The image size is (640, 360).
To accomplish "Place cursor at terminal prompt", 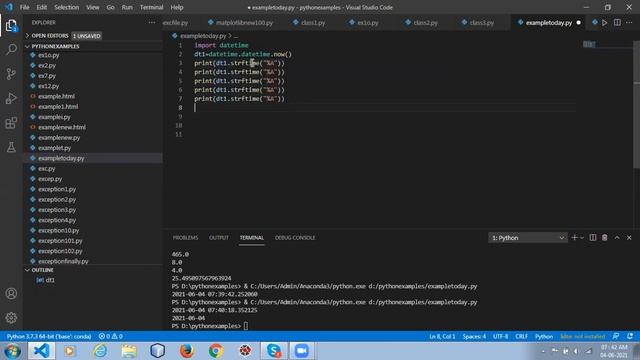I will 246,326.
